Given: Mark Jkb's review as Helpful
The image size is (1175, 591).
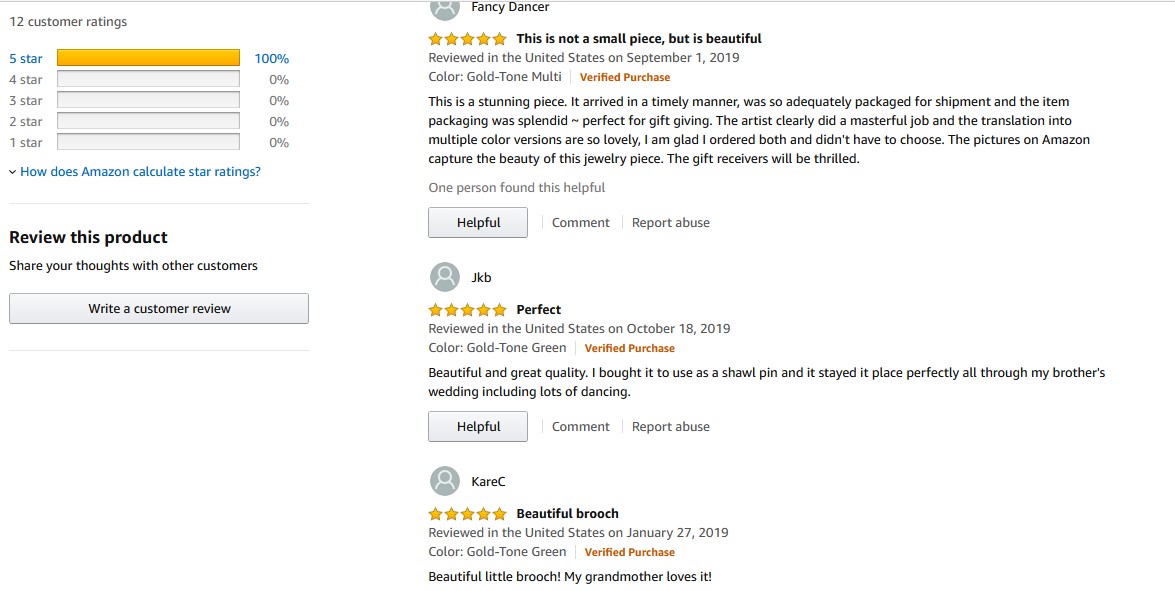Looking at the screenshot, I should [x=478, y=427].
